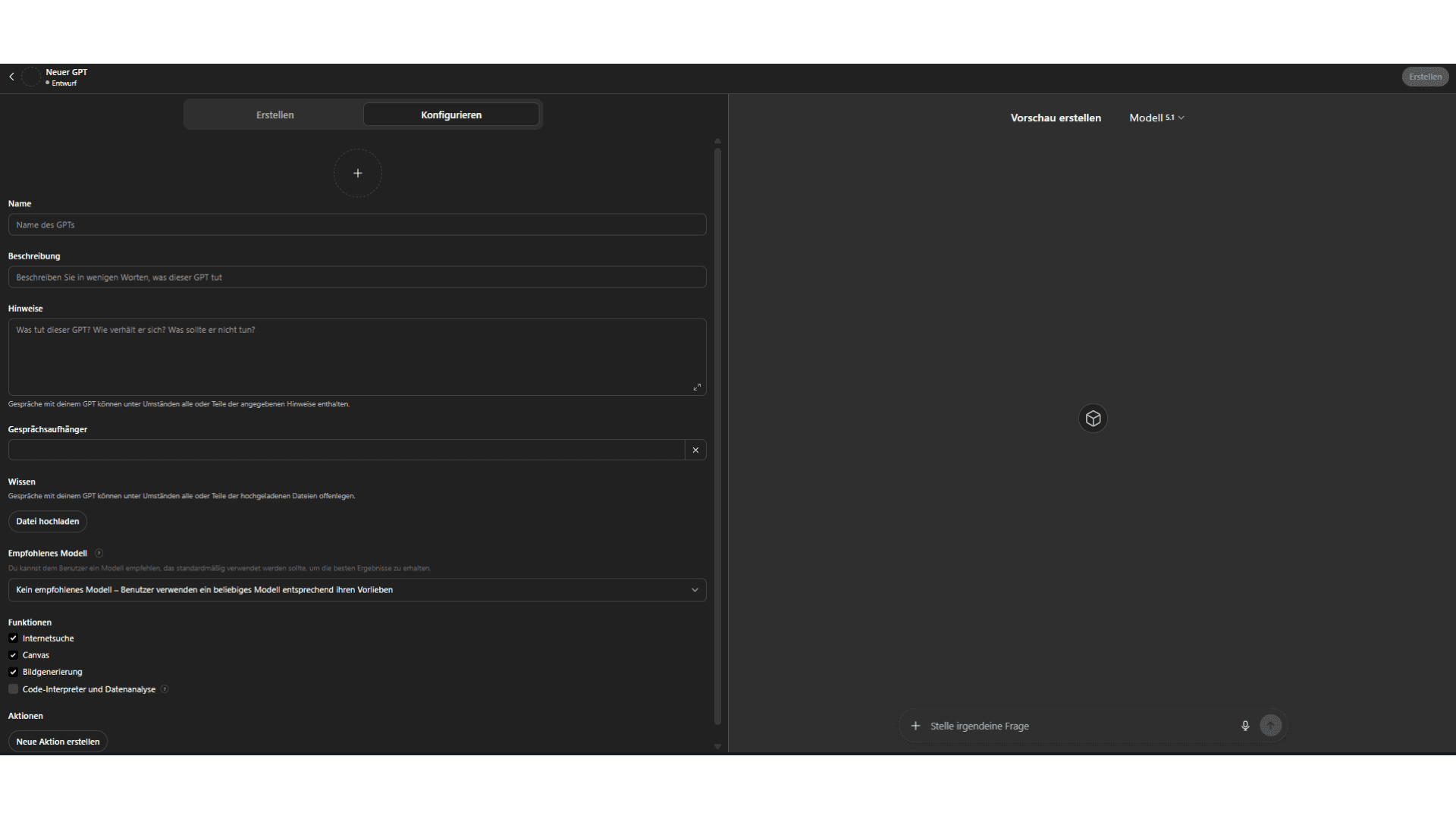The width and height of the screenshot is (1456, 819).
Task: Activate microphone voice input in preview
Action: 1245,726
